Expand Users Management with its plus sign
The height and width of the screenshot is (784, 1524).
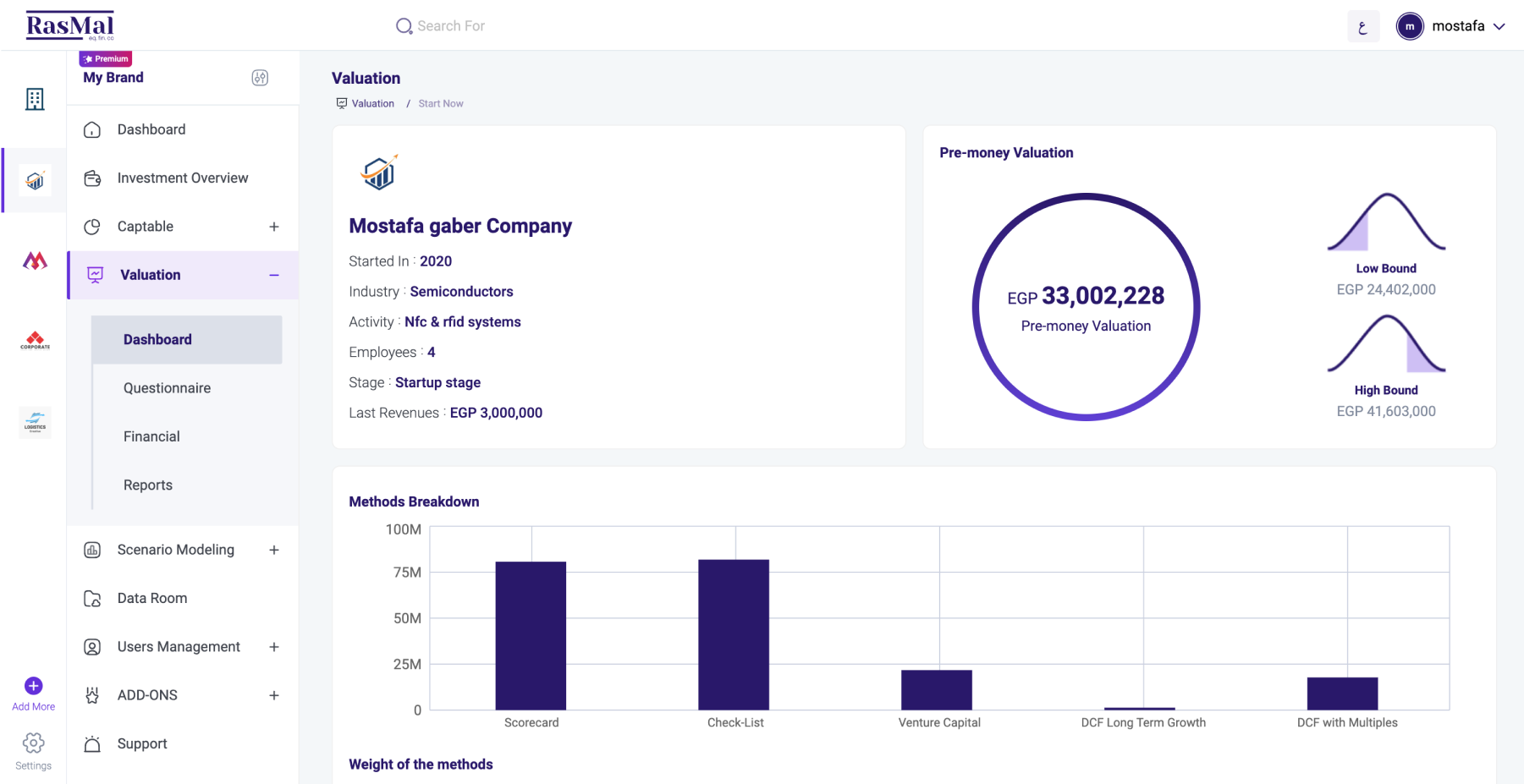274,647
